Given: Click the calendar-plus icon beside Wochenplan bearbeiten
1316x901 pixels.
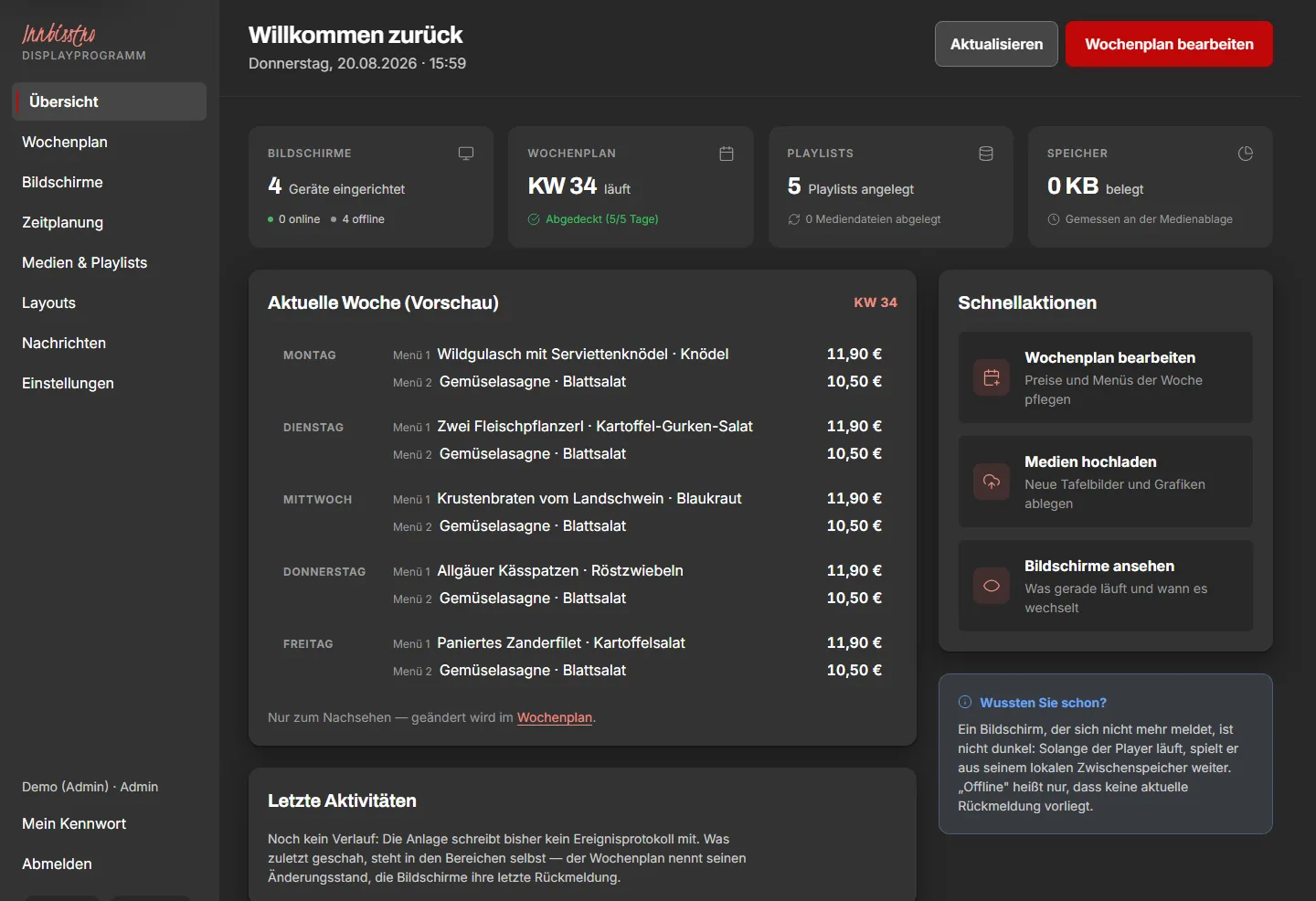Looking at the screenshot, I should click(992, 377).
